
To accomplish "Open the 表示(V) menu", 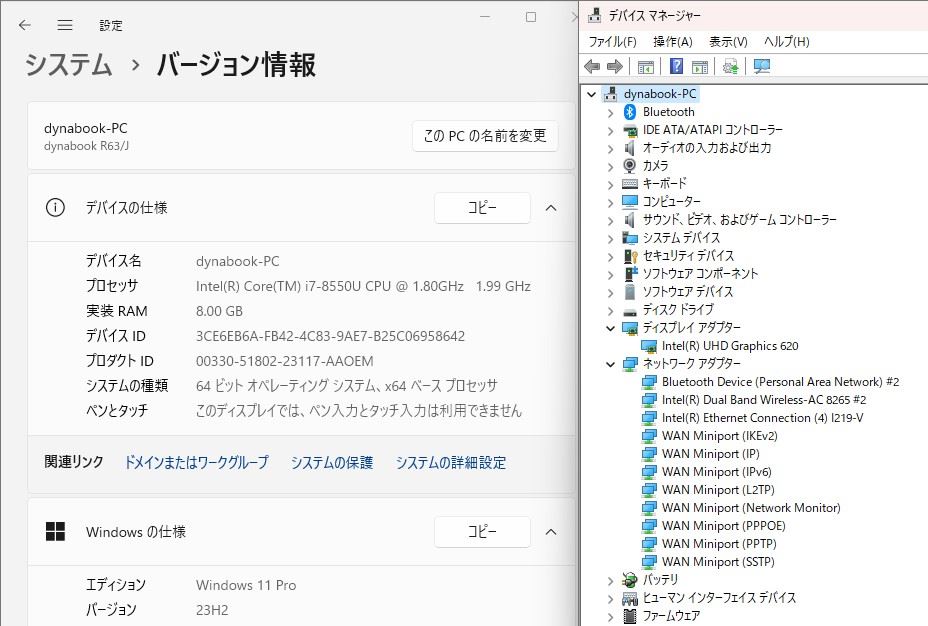I will tap(729, 41).
